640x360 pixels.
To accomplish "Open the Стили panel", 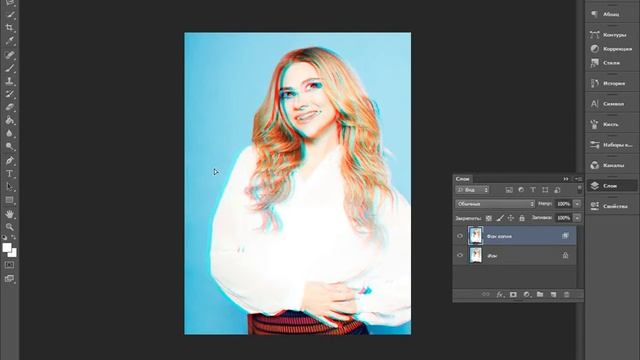I will pos(611,63).
